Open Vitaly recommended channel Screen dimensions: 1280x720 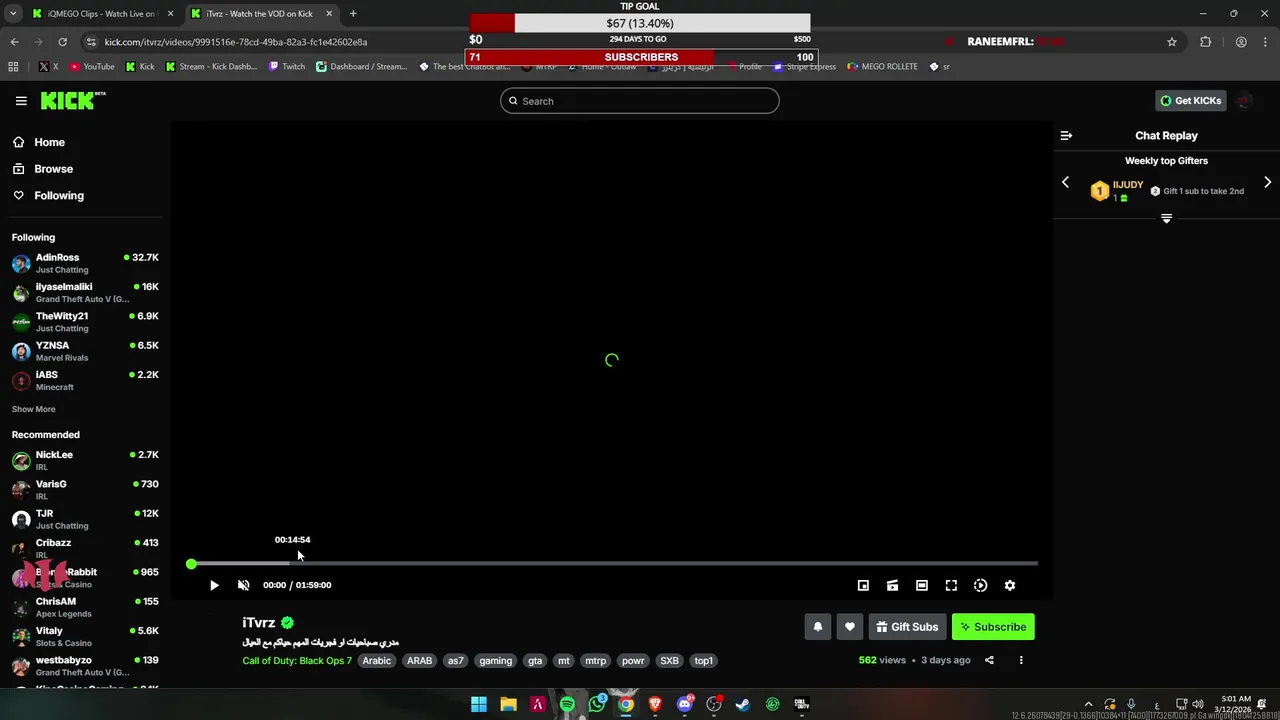coord(85,636)
